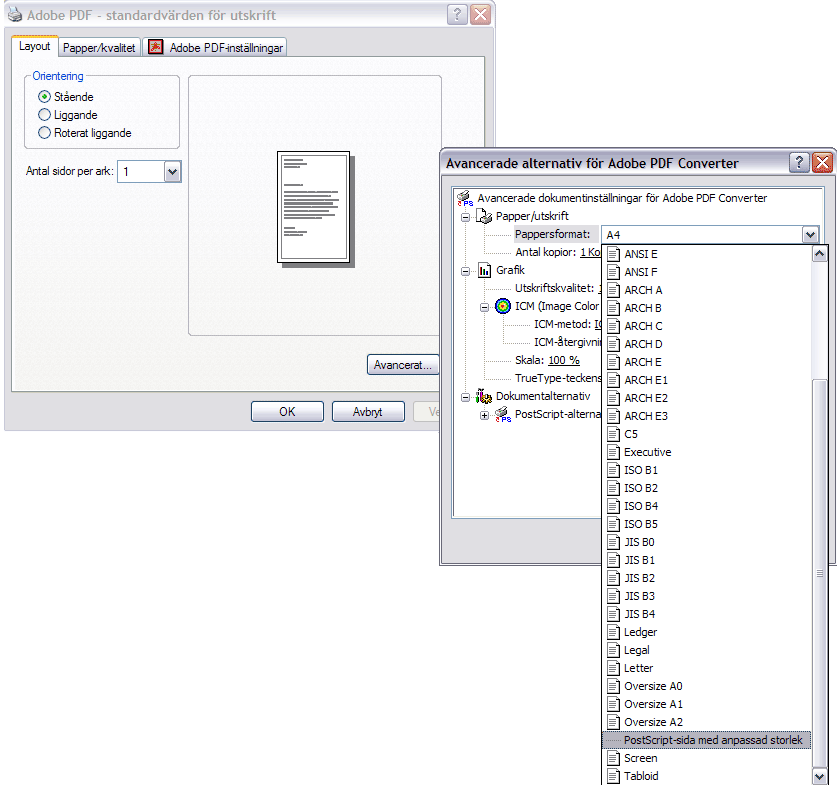840x785 pixels.
Task: Click the ARCH D page icon
Action: coord(614,344)
